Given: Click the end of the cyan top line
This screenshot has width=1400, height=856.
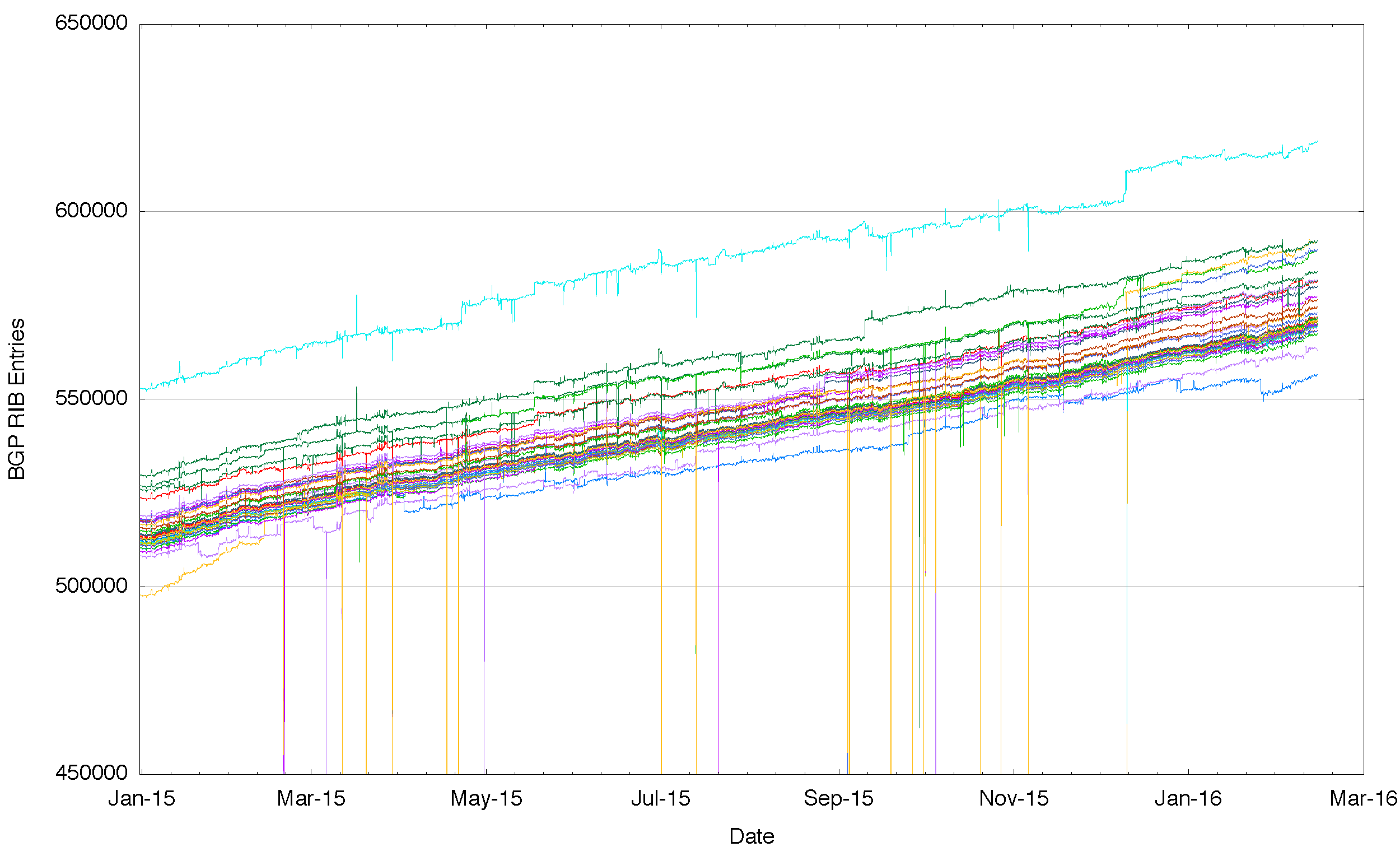Looking at the screenshot, I should (x=1317, y=142).
